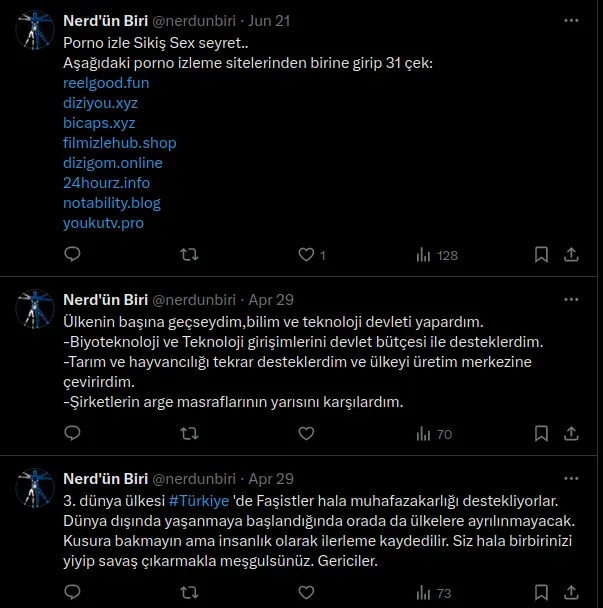This screenshot has height=608, width=603.
Task: View analytics showing 73 views
Action: pos(434,593)
